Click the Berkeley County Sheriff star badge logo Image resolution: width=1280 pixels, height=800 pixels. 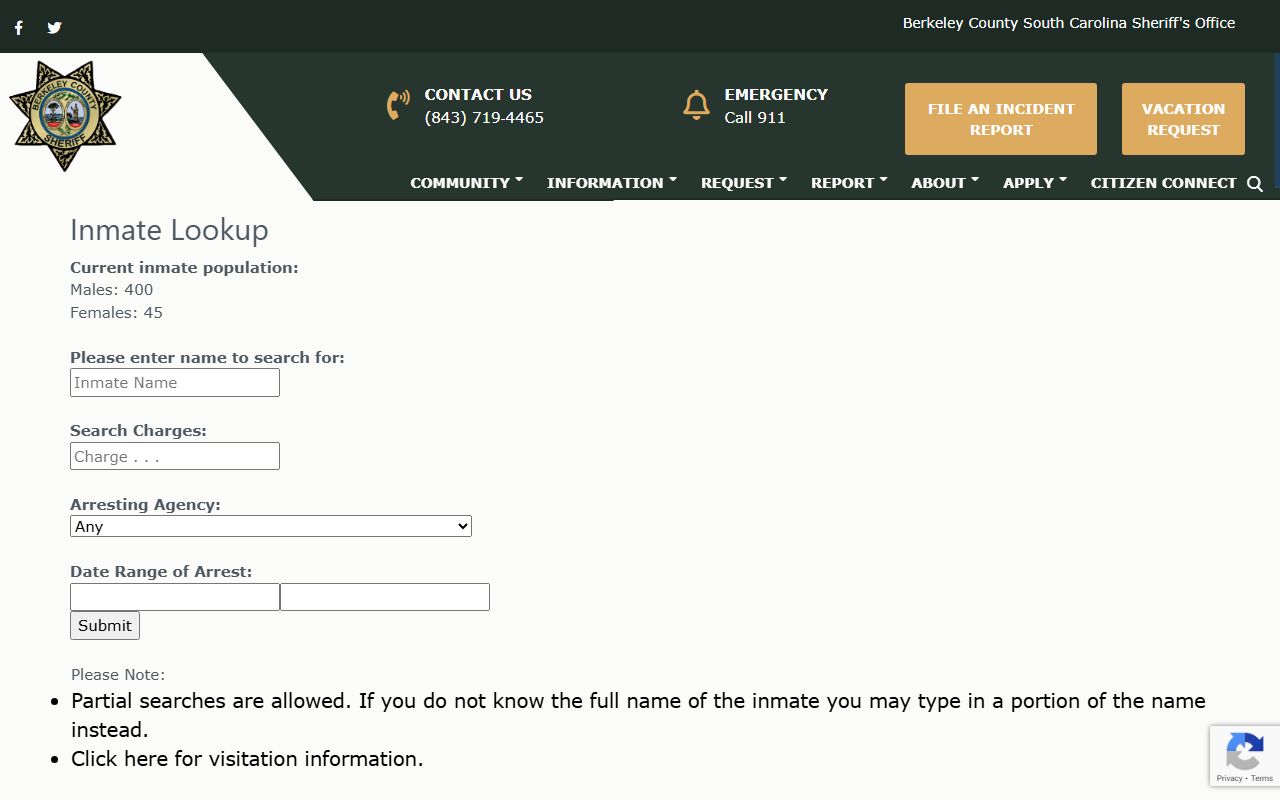click(65, 116)
